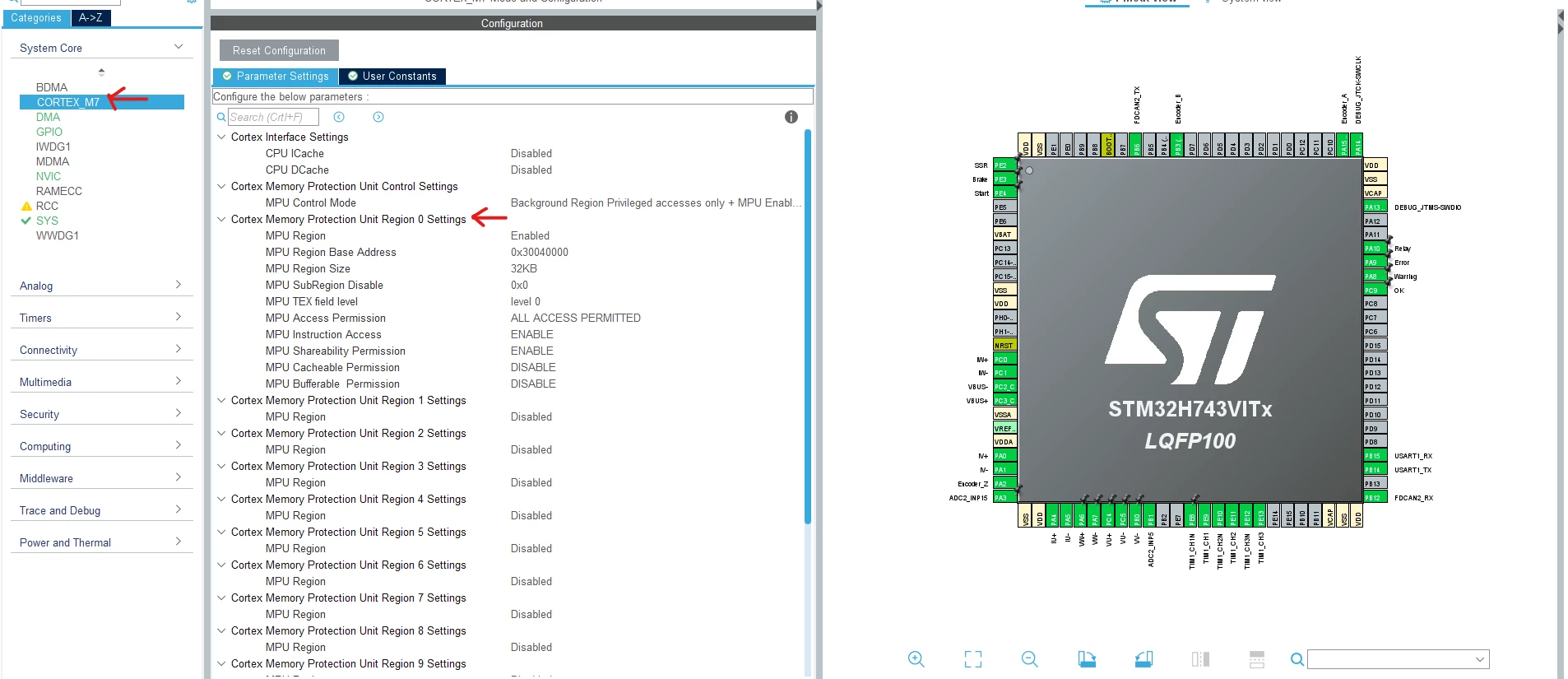The height and width of the screenshot is (679, 1568).
Task: Switch to the A->Z tab
Action: pos(90,17)
